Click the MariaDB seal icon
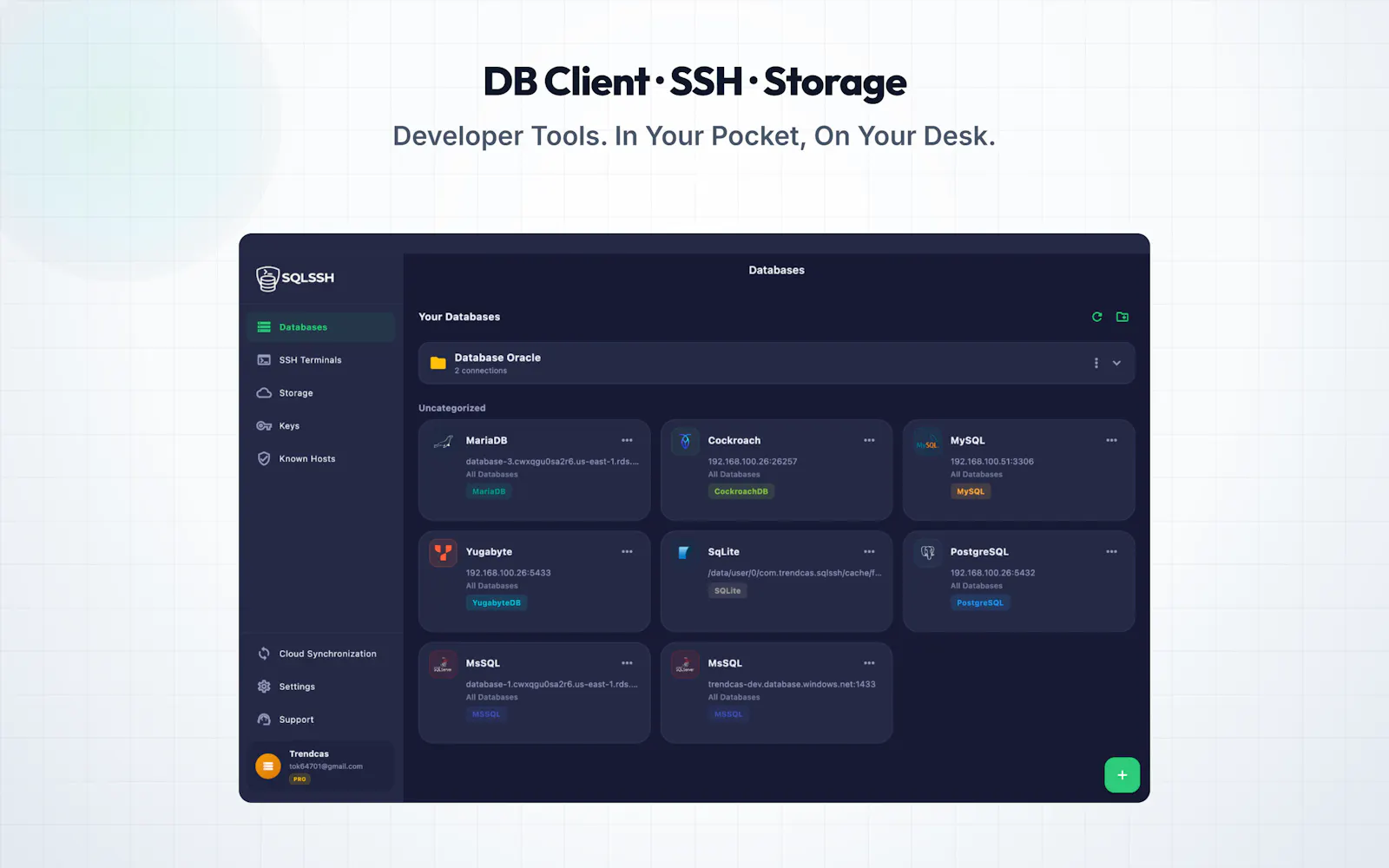Image resolution: width=1389 pixels, height=868 pixels. [x=443, y=442]
